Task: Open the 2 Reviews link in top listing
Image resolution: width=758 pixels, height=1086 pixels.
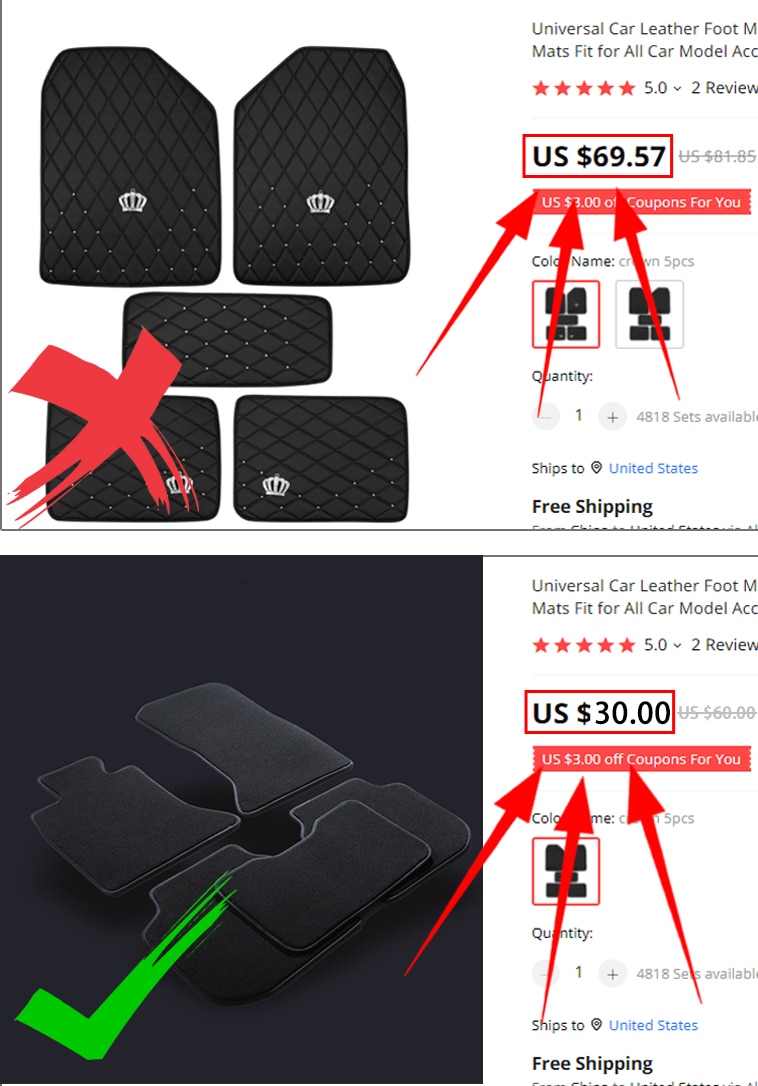Action: point(724,88)
